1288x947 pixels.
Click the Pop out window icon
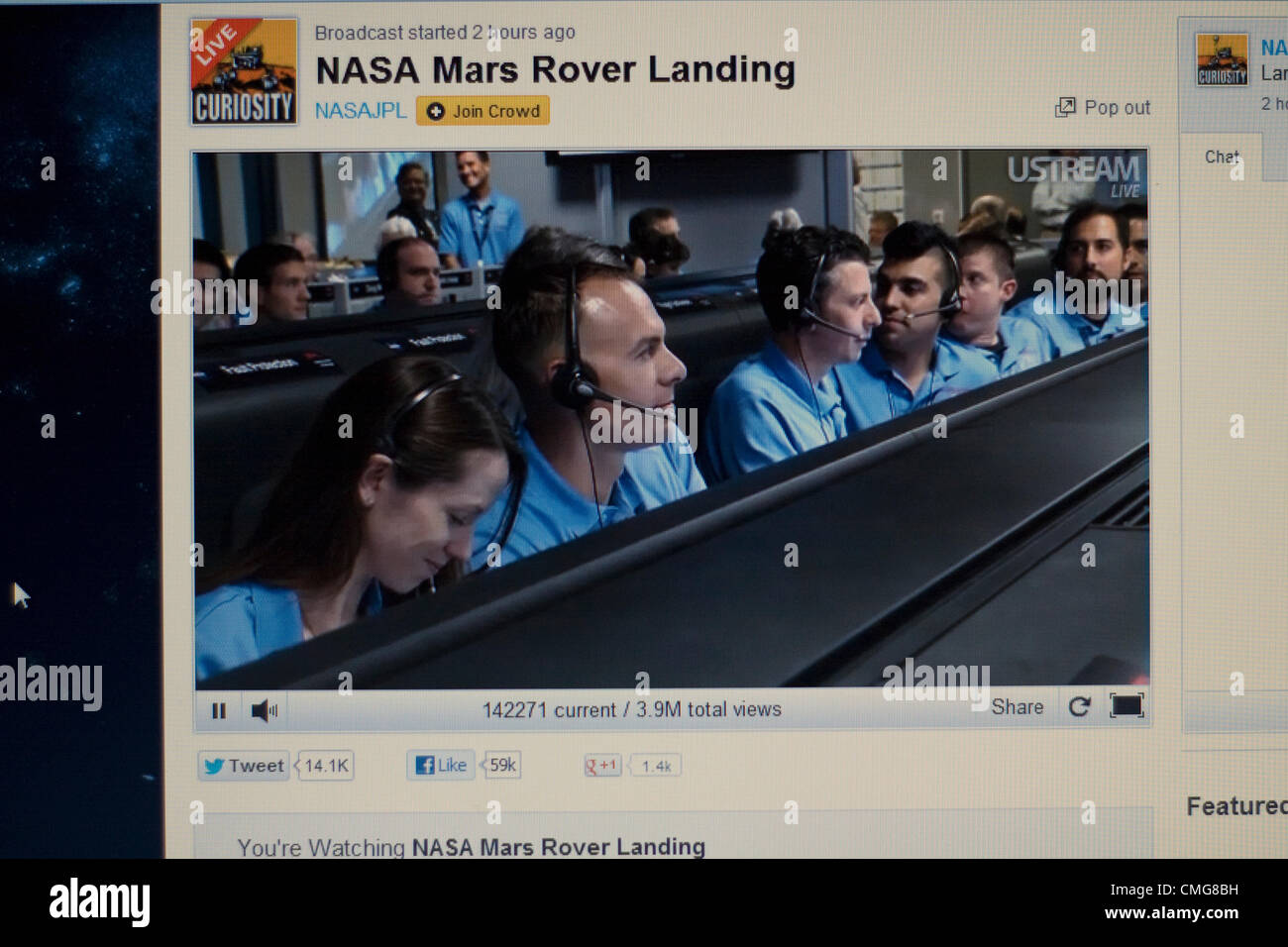1065,107
